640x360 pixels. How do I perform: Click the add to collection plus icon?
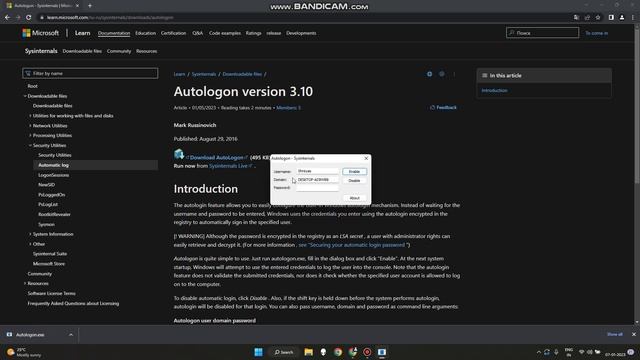click(429, 74)
